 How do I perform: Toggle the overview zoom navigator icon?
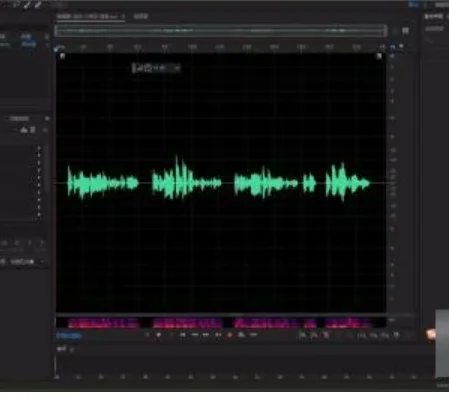pyautogui.click(x=405, y=31)
